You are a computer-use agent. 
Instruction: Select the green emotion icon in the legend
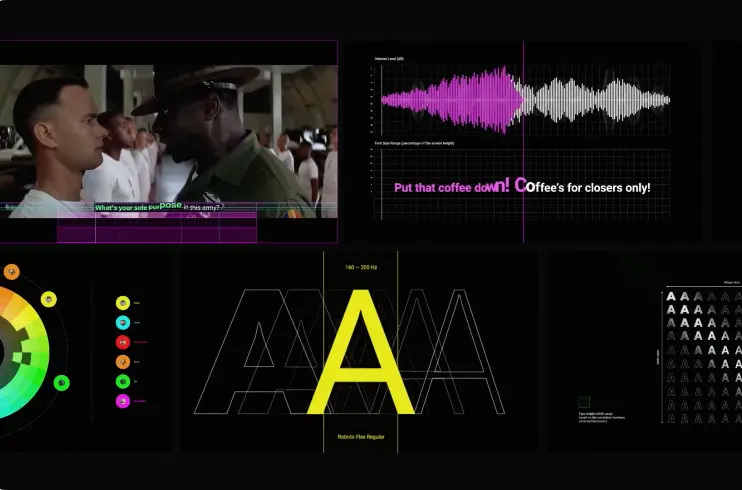pos(122,381)
